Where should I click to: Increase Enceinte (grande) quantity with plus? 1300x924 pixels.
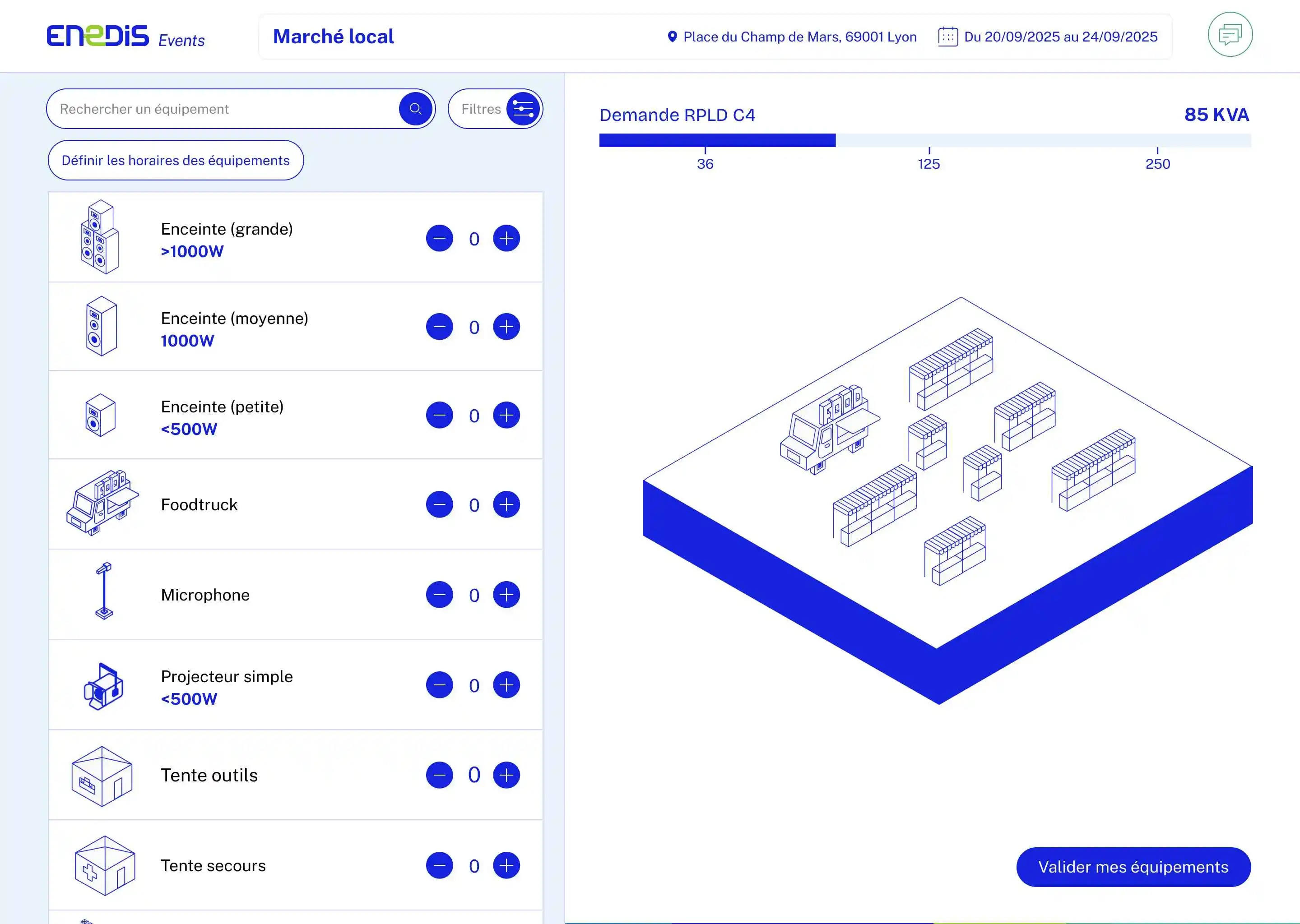(506, 238)
